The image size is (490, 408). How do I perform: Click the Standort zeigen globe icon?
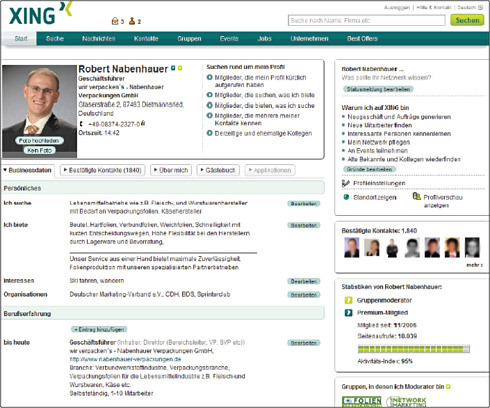[346, 197]
